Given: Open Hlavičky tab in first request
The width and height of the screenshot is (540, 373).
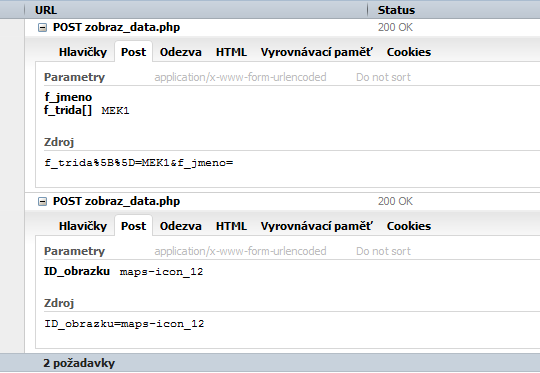Looking at the screenshot, I should (83, 52).
